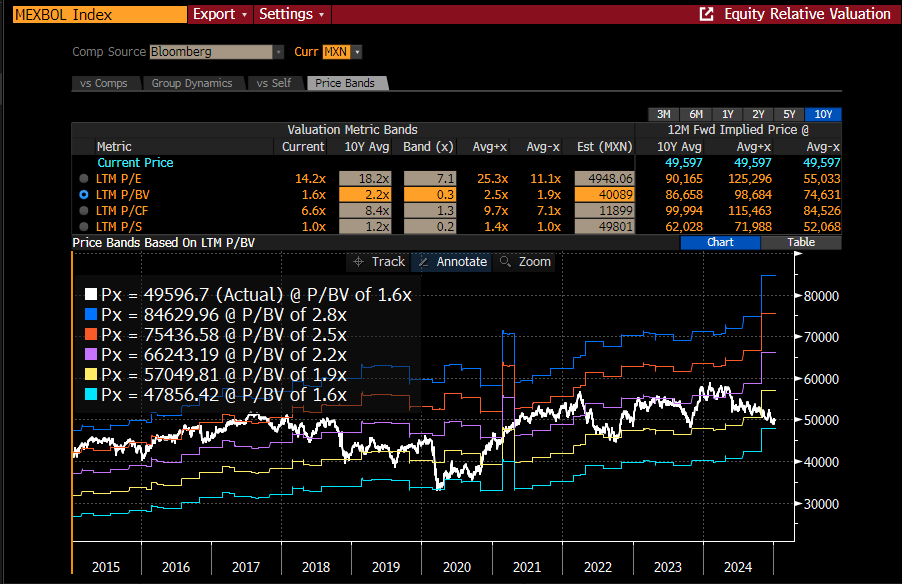Image resolution: width=902 pixels, height=584 pixels.
Task: Click LTM P/S 10Y Avg implied price 62,028
Action: click(x=684, y=227)
